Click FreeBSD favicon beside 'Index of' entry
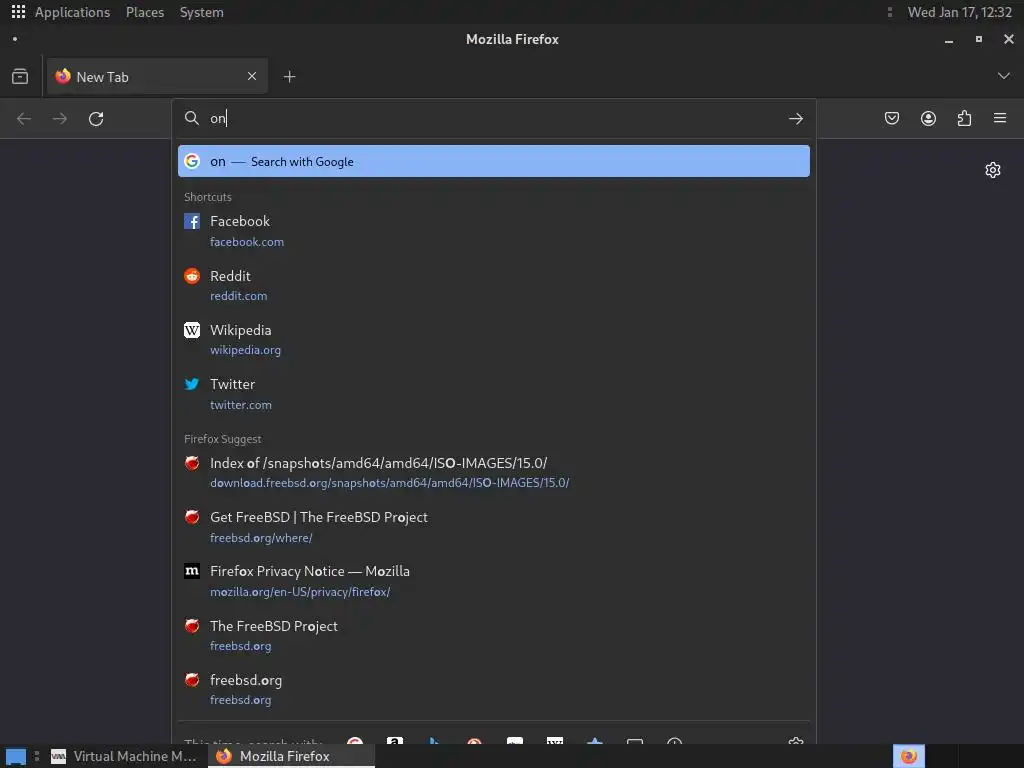The width and height of the screenshot is (1024, 768). [192, 463]
